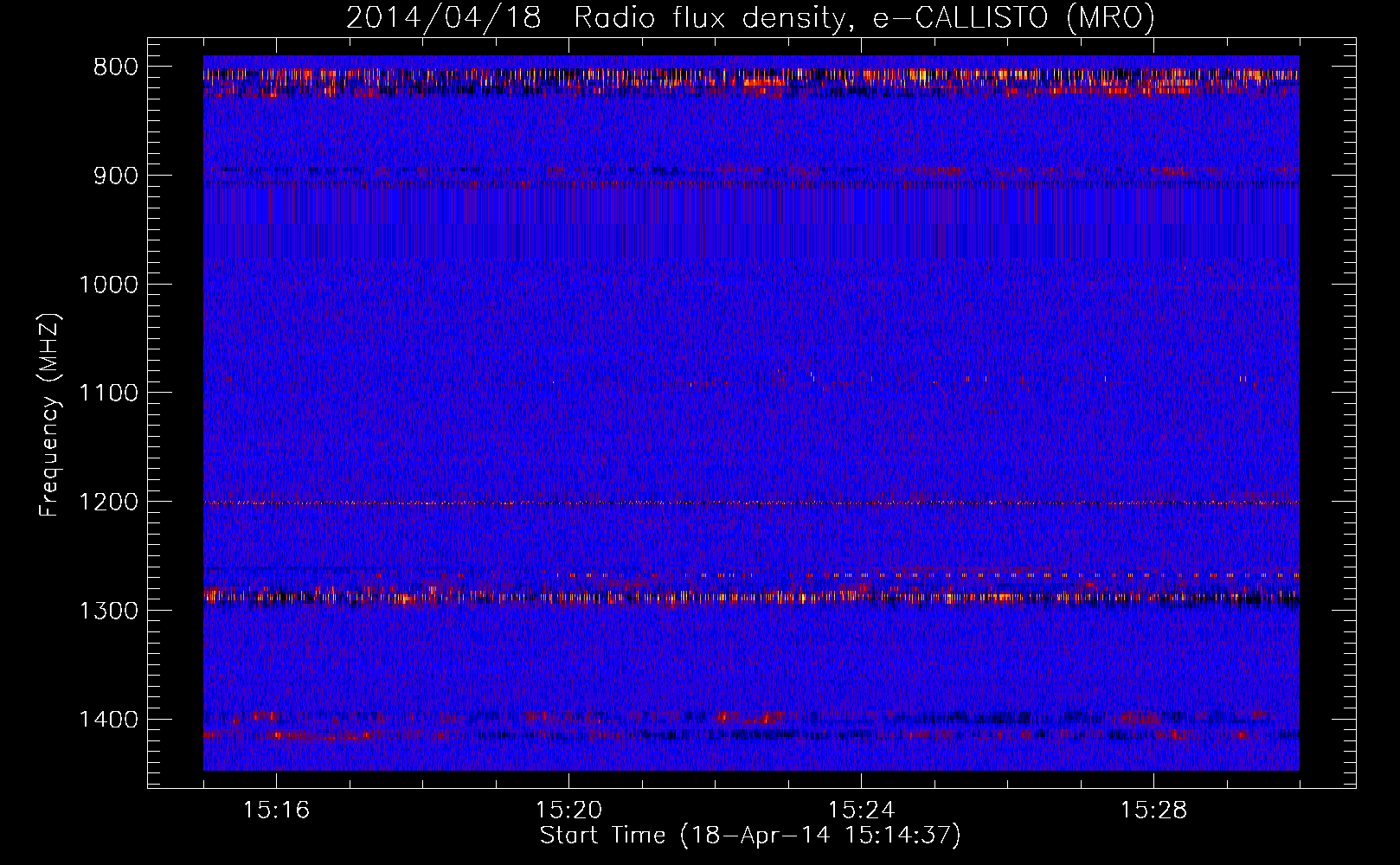Select the 'Frequency (MHZ)' y-axis label
The height and width of the screenshot is (865, 1400).
pyautogui.click(x=49, y=415)
